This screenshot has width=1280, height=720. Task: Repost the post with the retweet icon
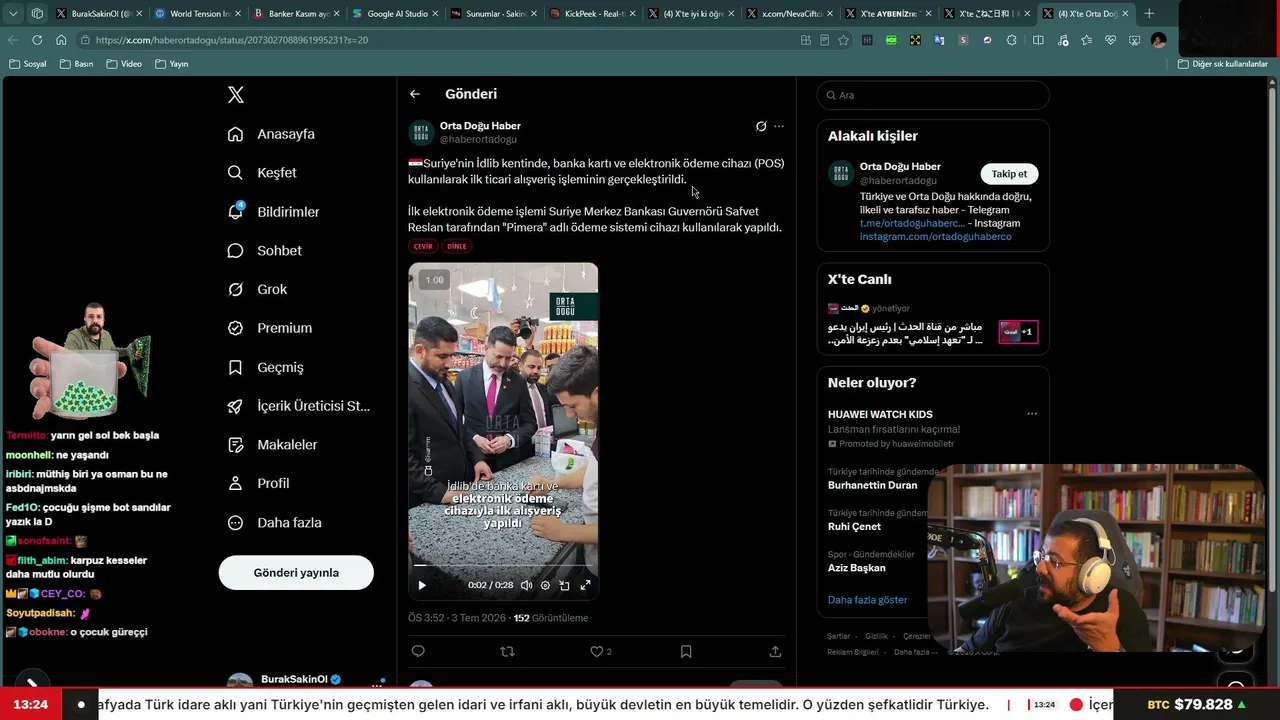[507, 652]
